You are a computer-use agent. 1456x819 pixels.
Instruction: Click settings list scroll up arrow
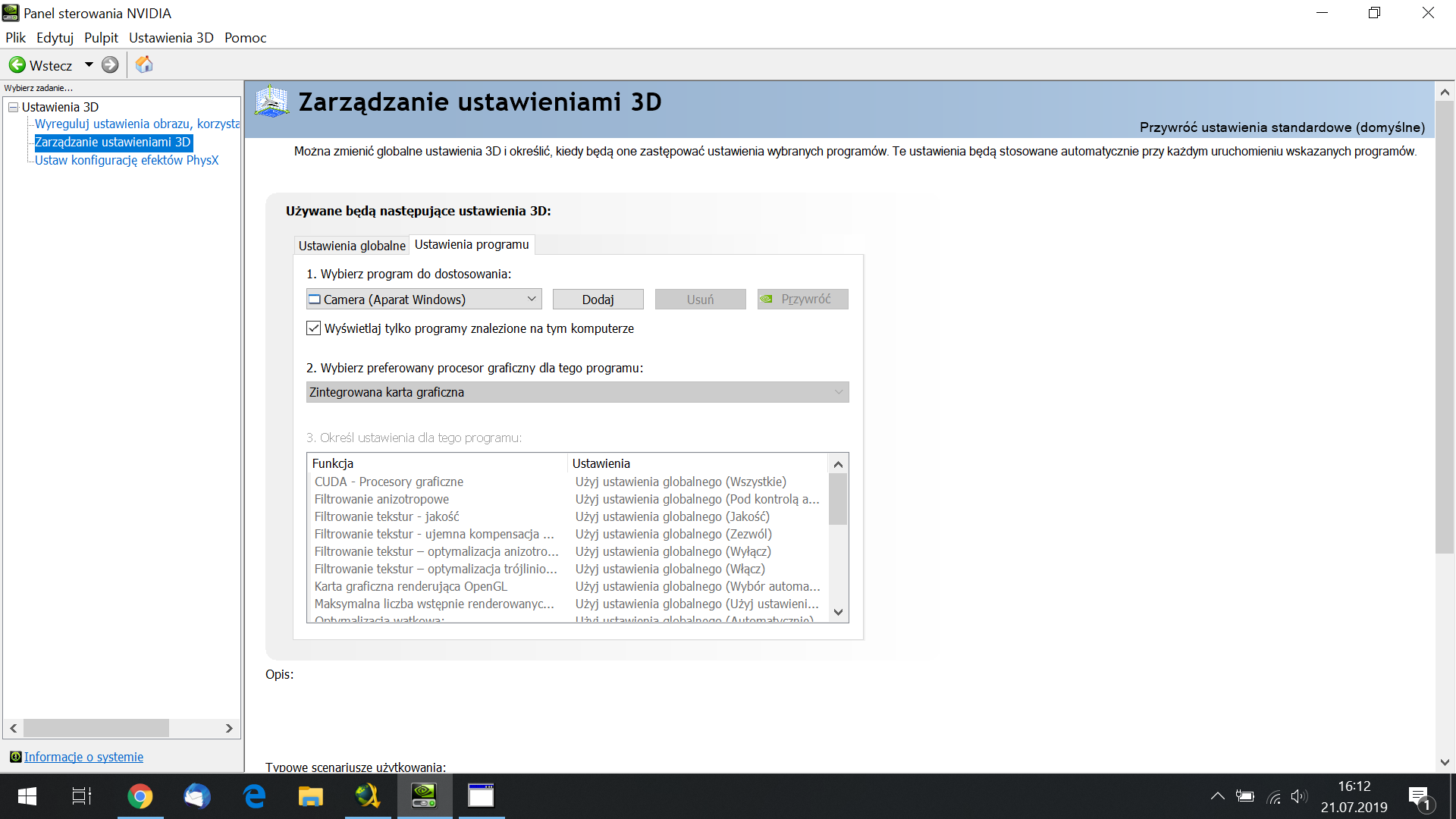click(838, 464)
